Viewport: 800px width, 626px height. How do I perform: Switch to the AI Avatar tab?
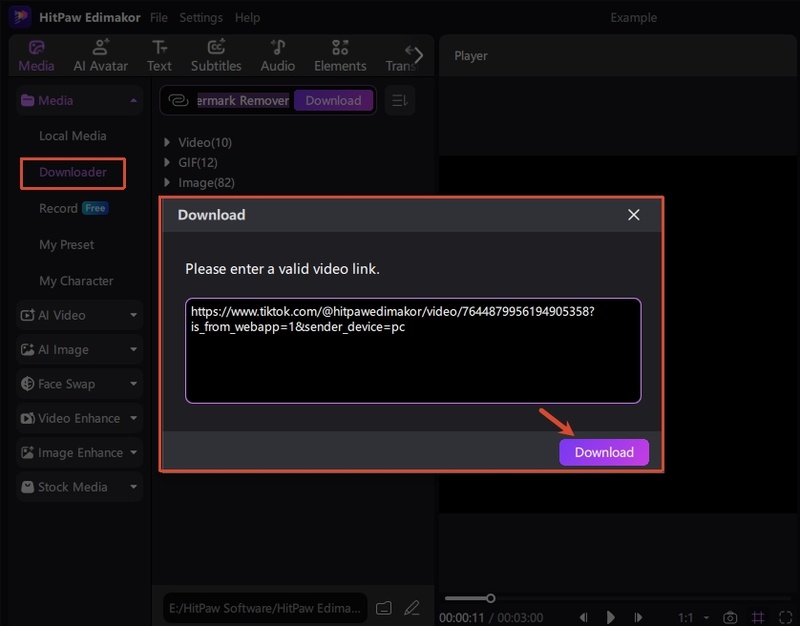click(x=101, y=56)
